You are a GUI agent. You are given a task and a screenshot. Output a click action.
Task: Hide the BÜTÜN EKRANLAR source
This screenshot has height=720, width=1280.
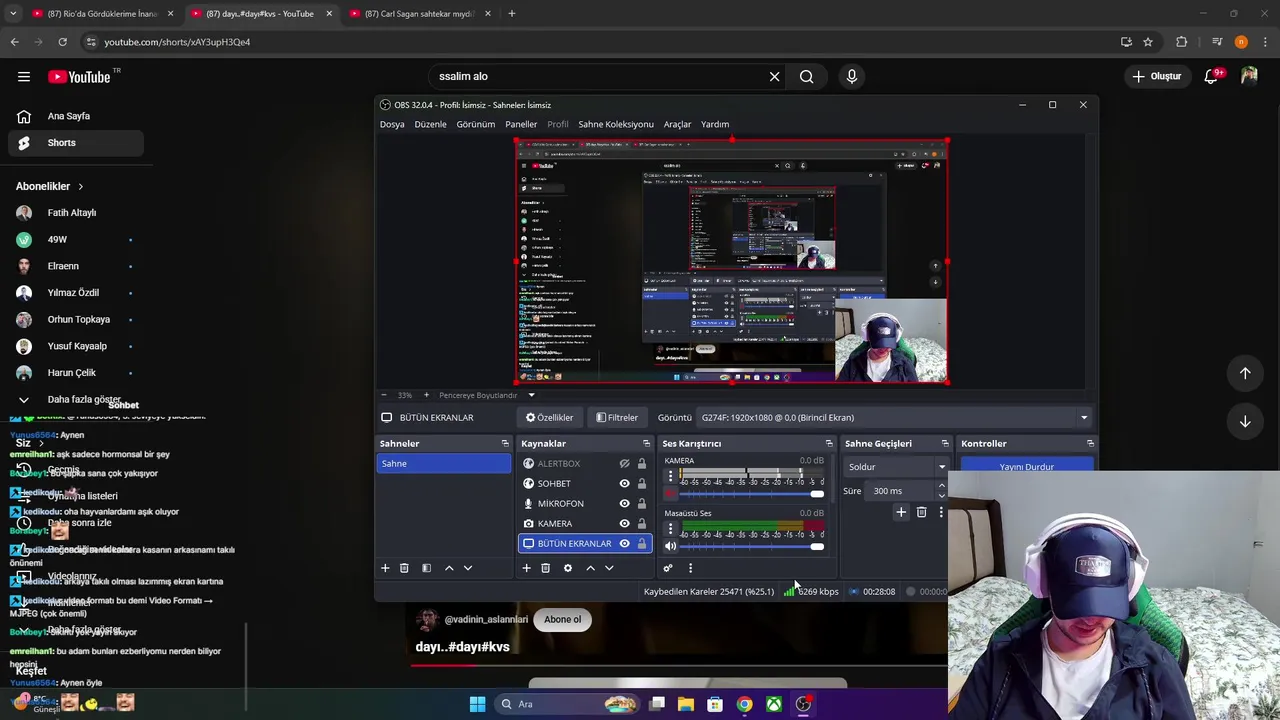(x=624, y=544)
